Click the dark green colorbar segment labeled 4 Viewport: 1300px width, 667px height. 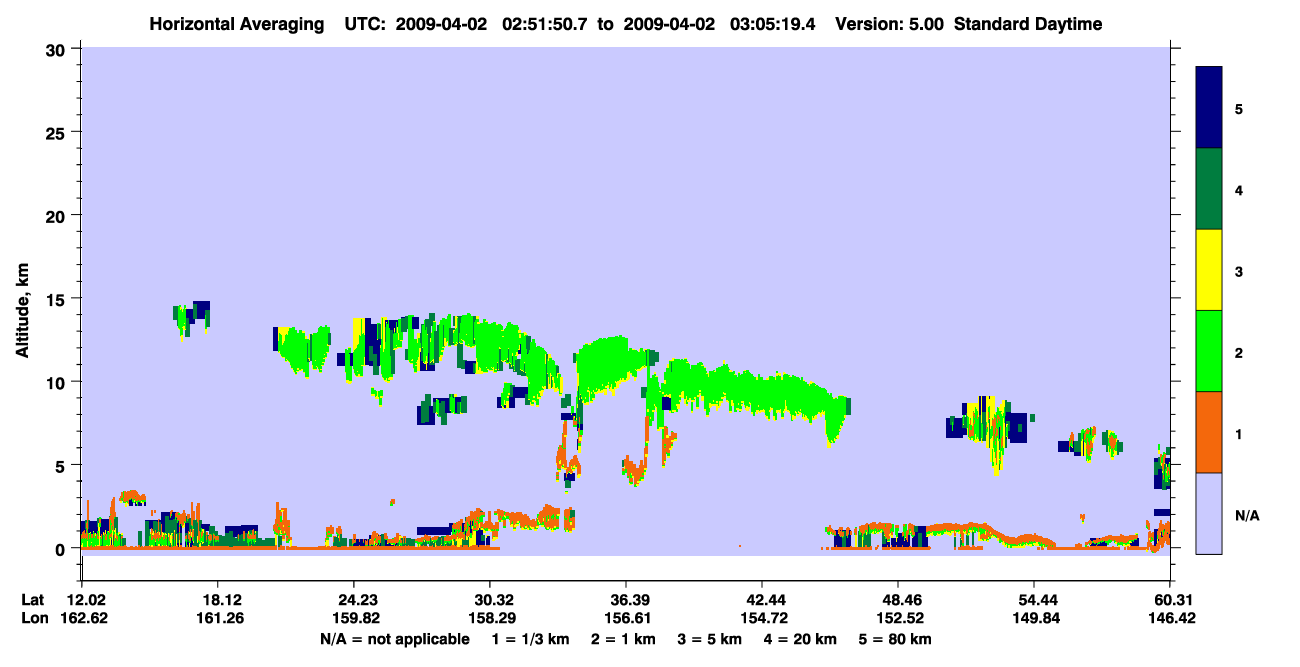pos(1209,189)
